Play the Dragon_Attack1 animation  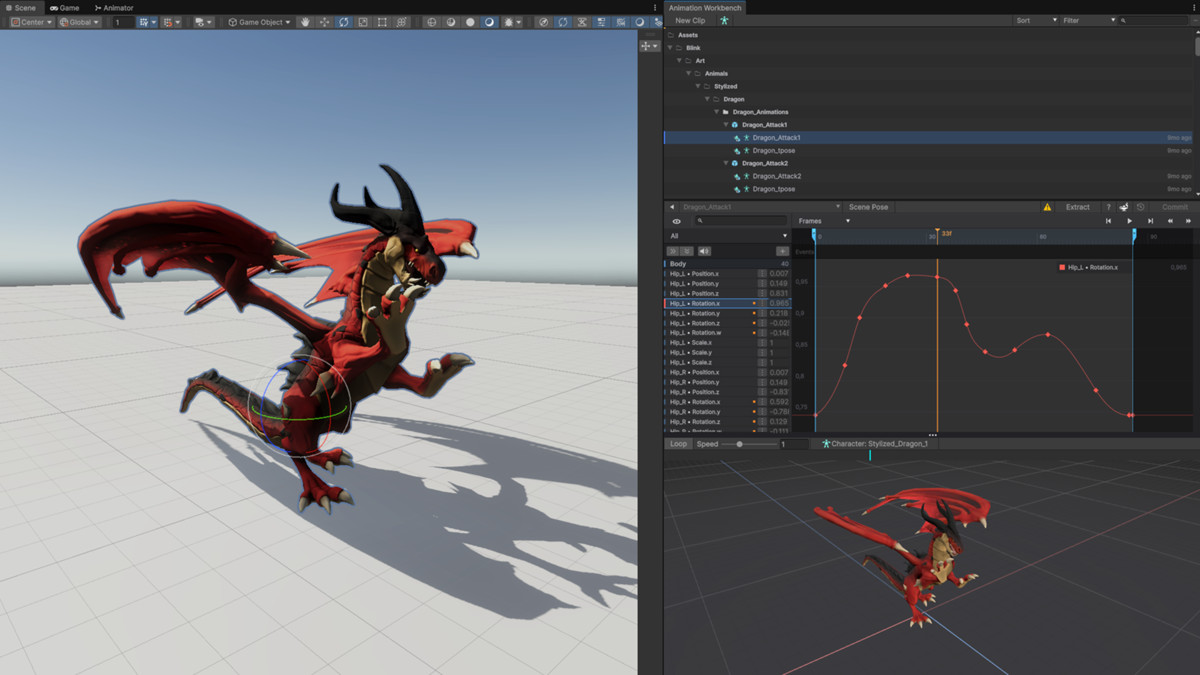point(1129,221)
